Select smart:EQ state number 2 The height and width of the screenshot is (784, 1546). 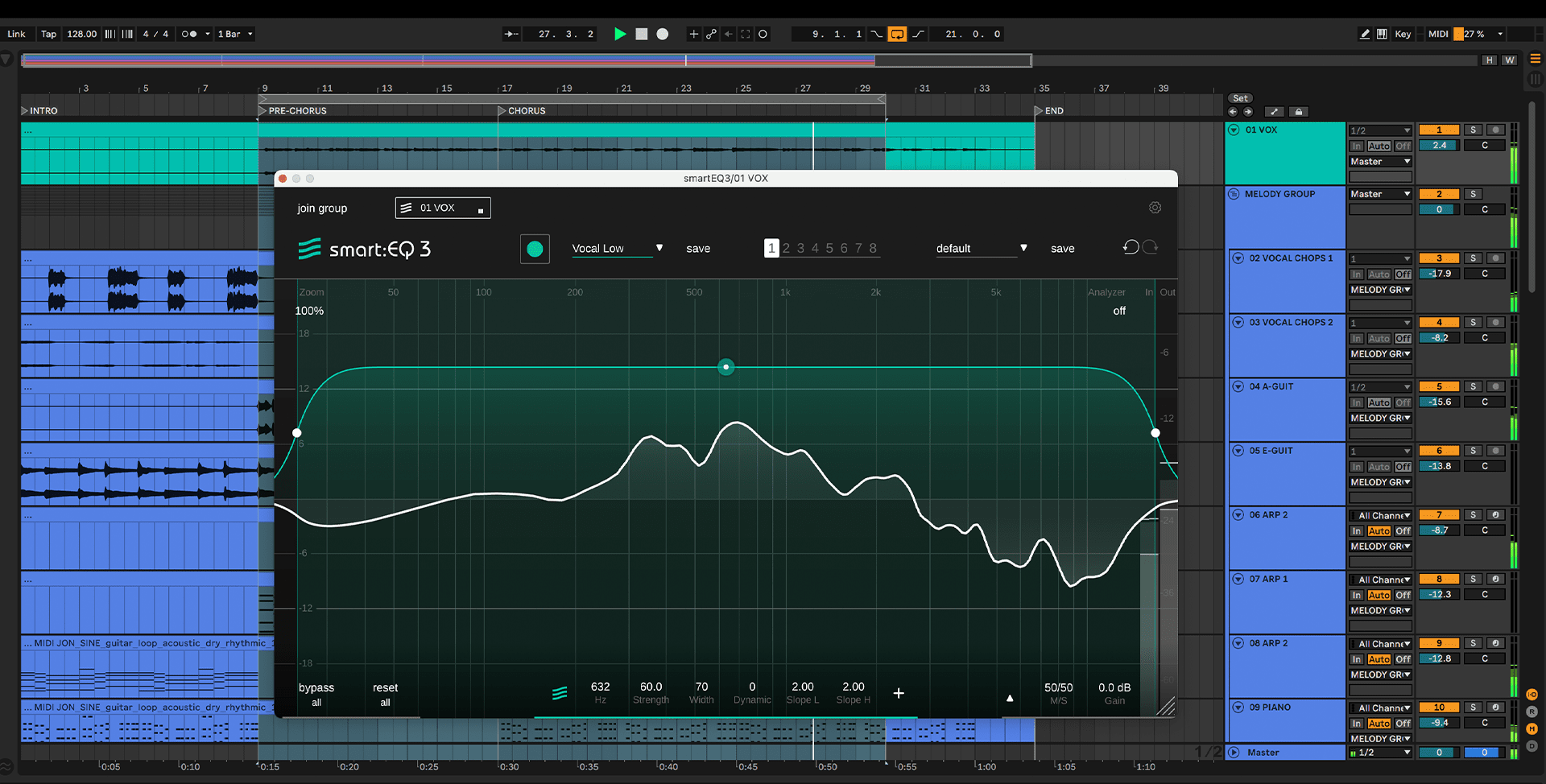click(787, 249)
